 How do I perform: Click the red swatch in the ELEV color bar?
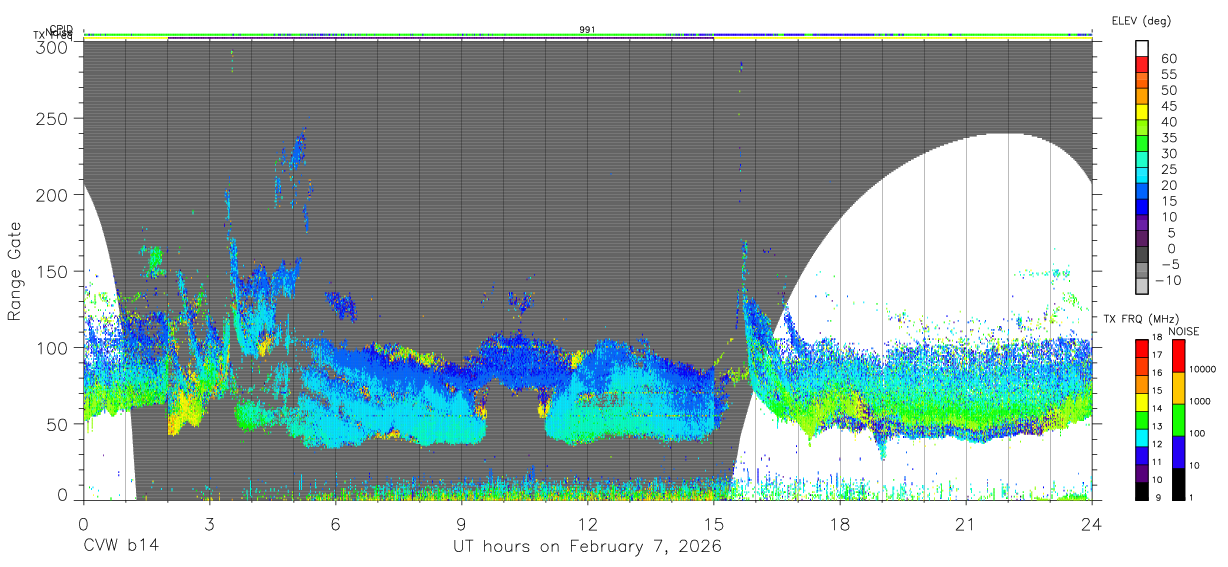tap(1142, 64)
